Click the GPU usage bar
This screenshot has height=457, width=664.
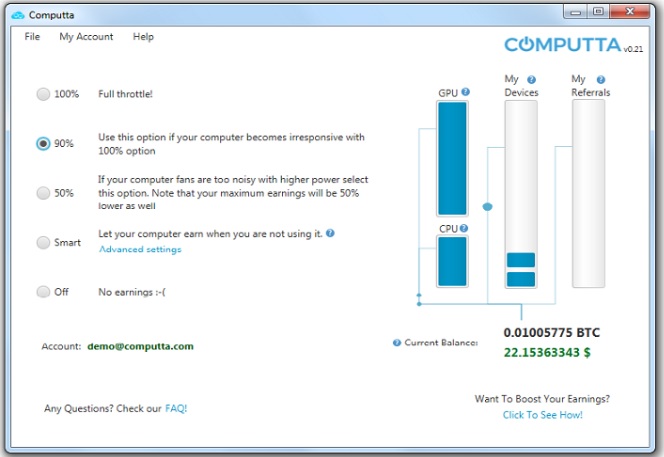click(x=452, y=158)
